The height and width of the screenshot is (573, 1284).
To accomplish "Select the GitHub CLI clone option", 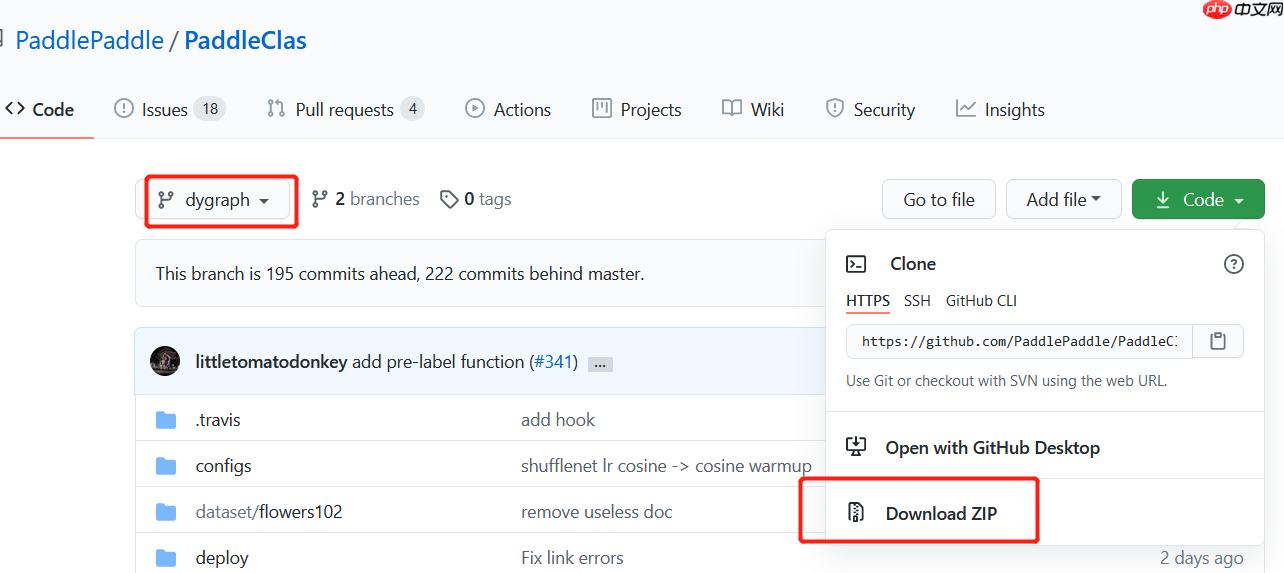I will [981, 301].
